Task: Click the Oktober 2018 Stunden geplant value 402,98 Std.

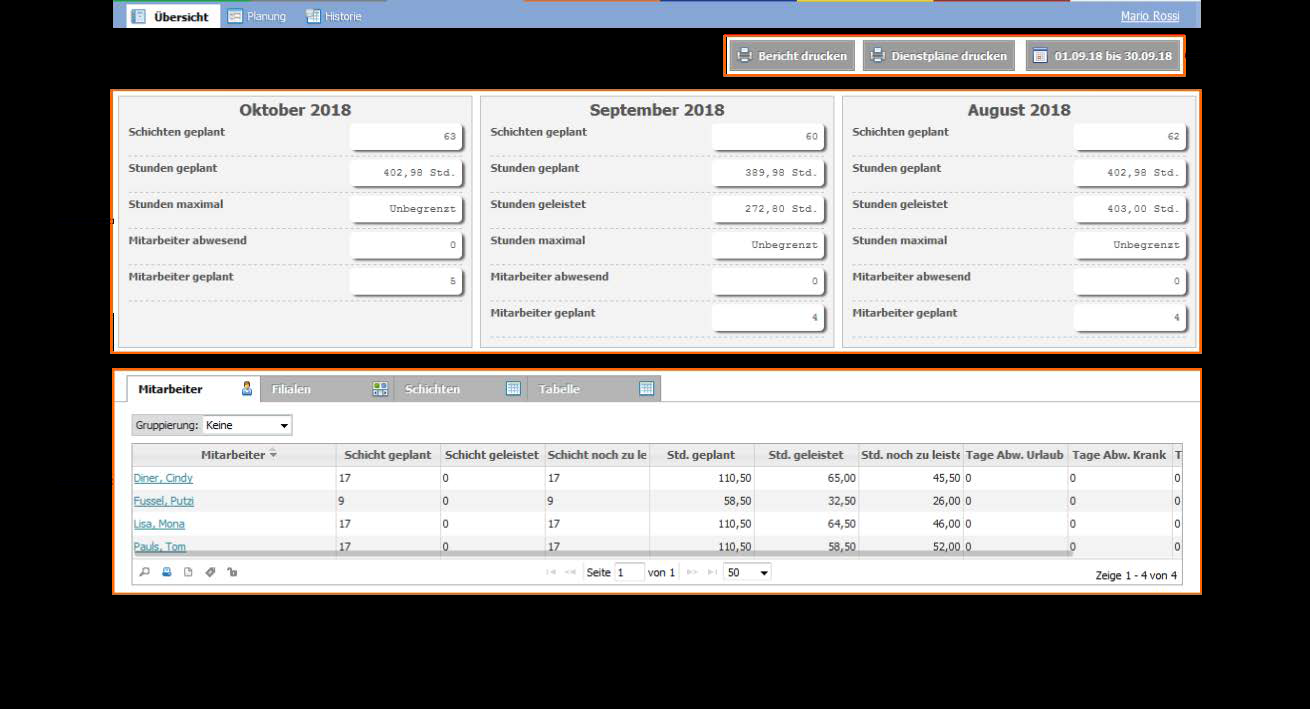Action: [406, 173]
